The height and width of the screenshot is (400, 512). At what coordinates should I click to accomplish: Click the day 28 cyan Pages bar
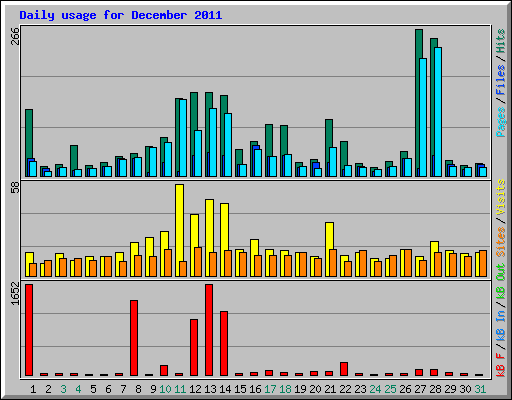tap(438, 112)
